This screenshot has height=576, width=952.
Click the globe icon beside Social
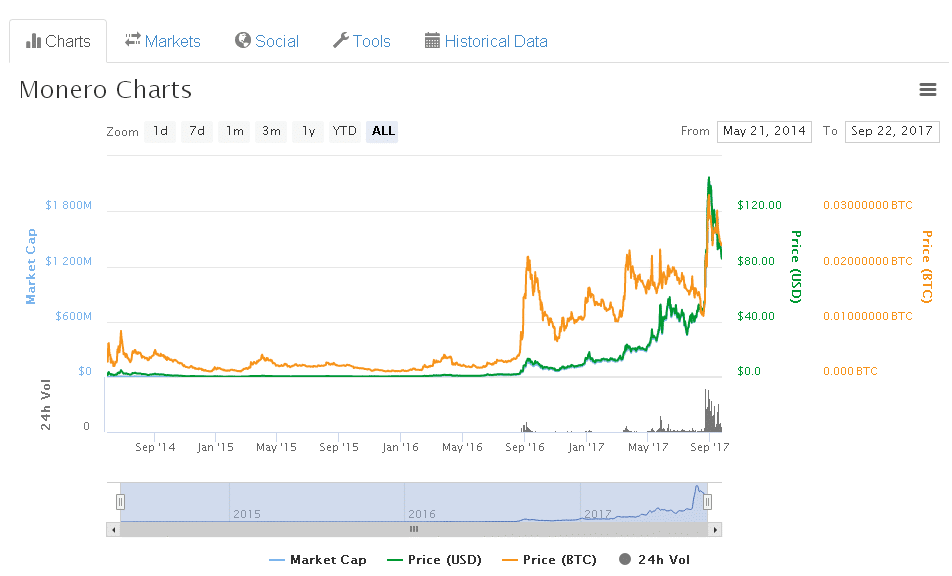click(x=243, y=40)
